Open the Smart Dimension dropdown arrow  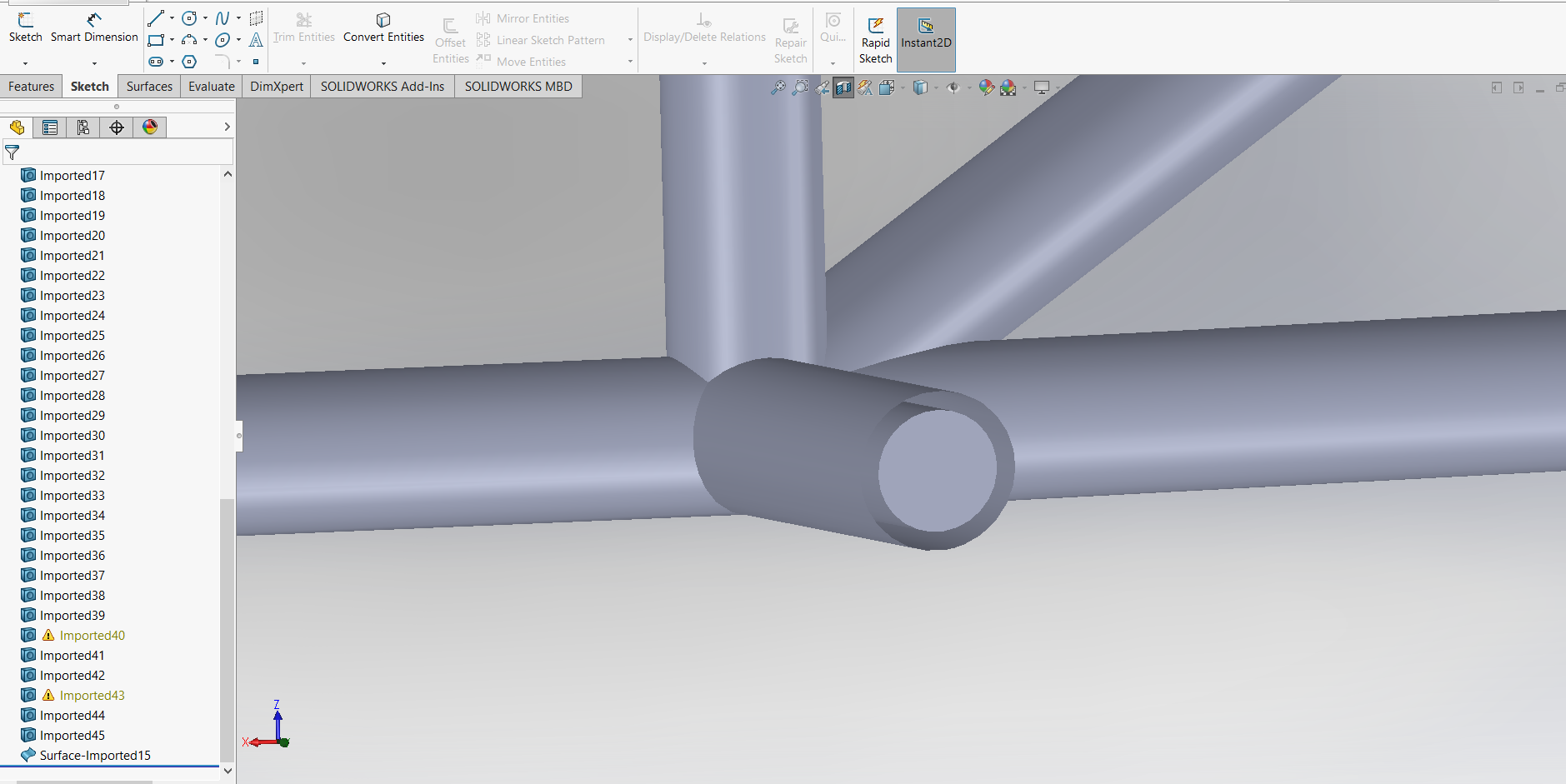94,63
